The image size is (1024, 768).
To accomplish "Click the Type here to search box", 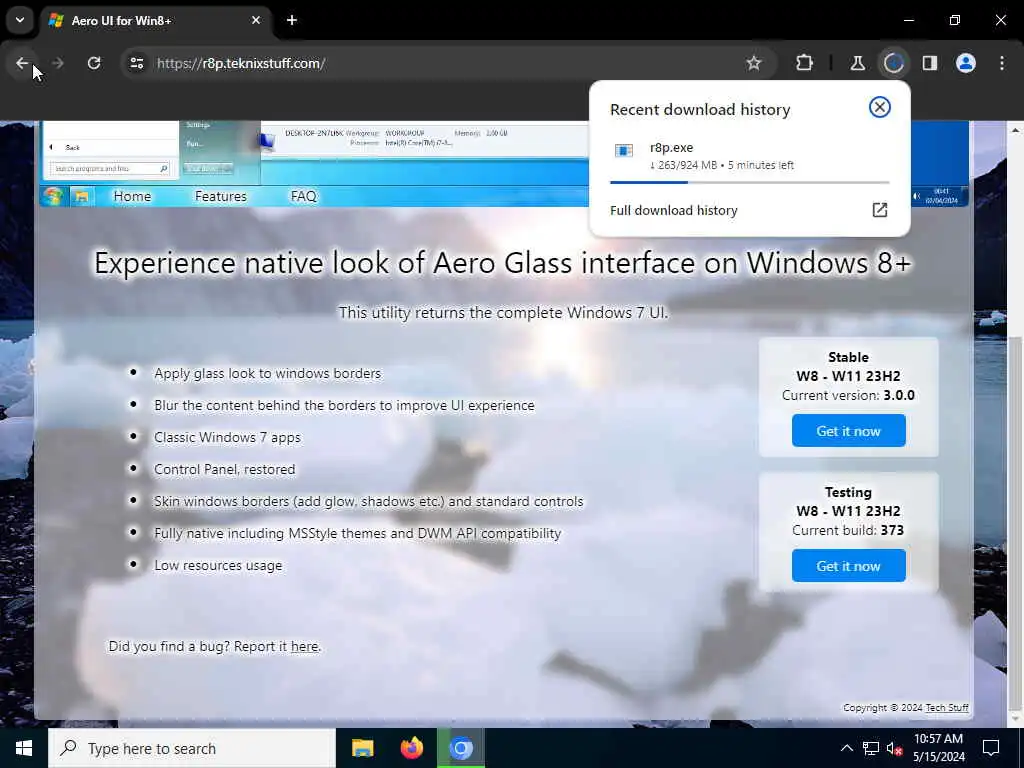I will [192, 748].
